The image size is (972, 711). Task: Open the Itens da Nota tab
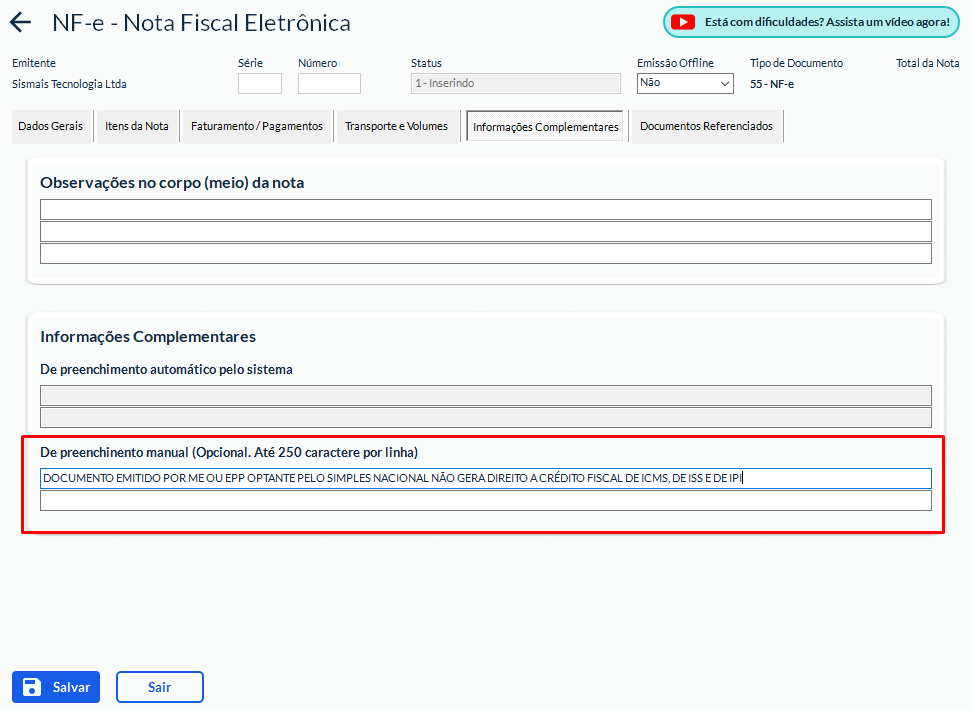tap(137, 127)
